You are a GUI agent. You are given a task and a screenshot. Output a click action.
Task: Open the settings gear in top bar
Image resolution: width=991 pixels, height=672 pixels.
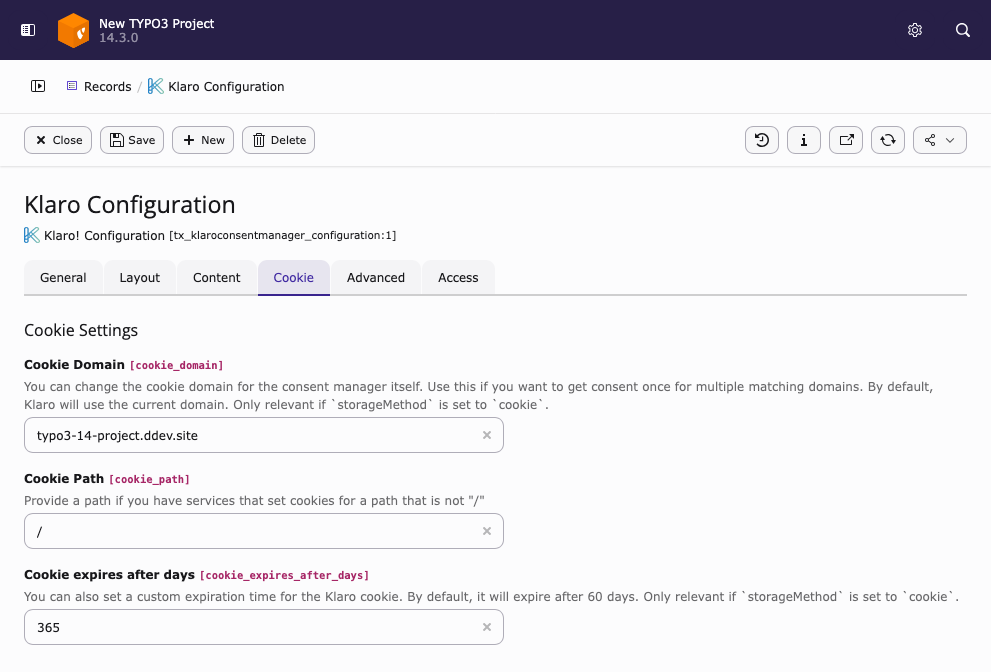tap(915, 30)
